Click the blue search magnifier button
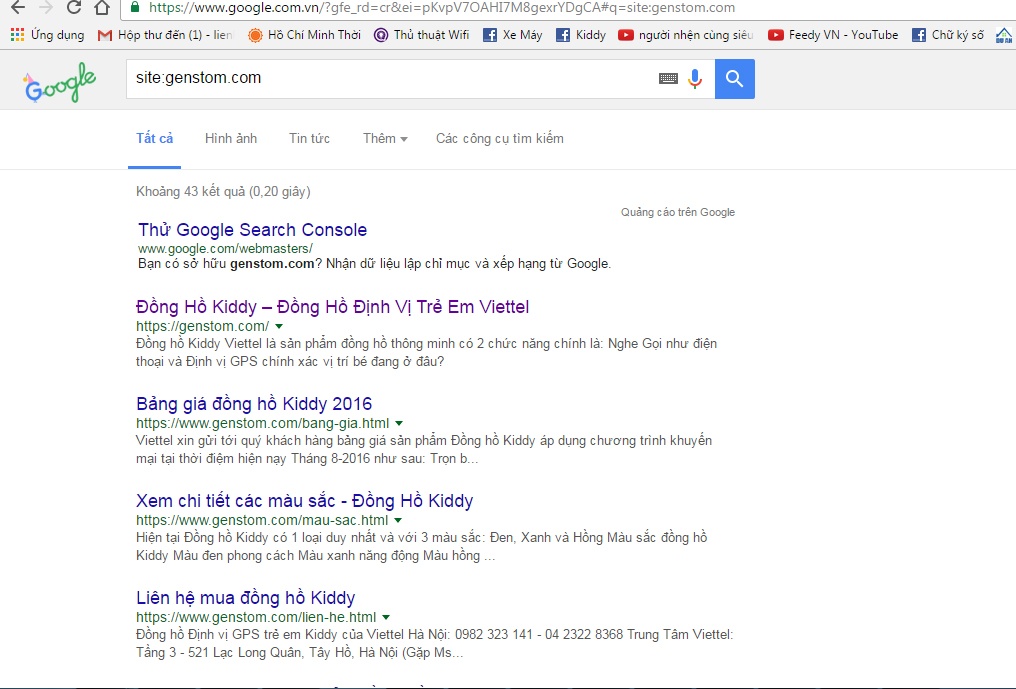The height and width of the screenshot is (689, 1016). 735,79
